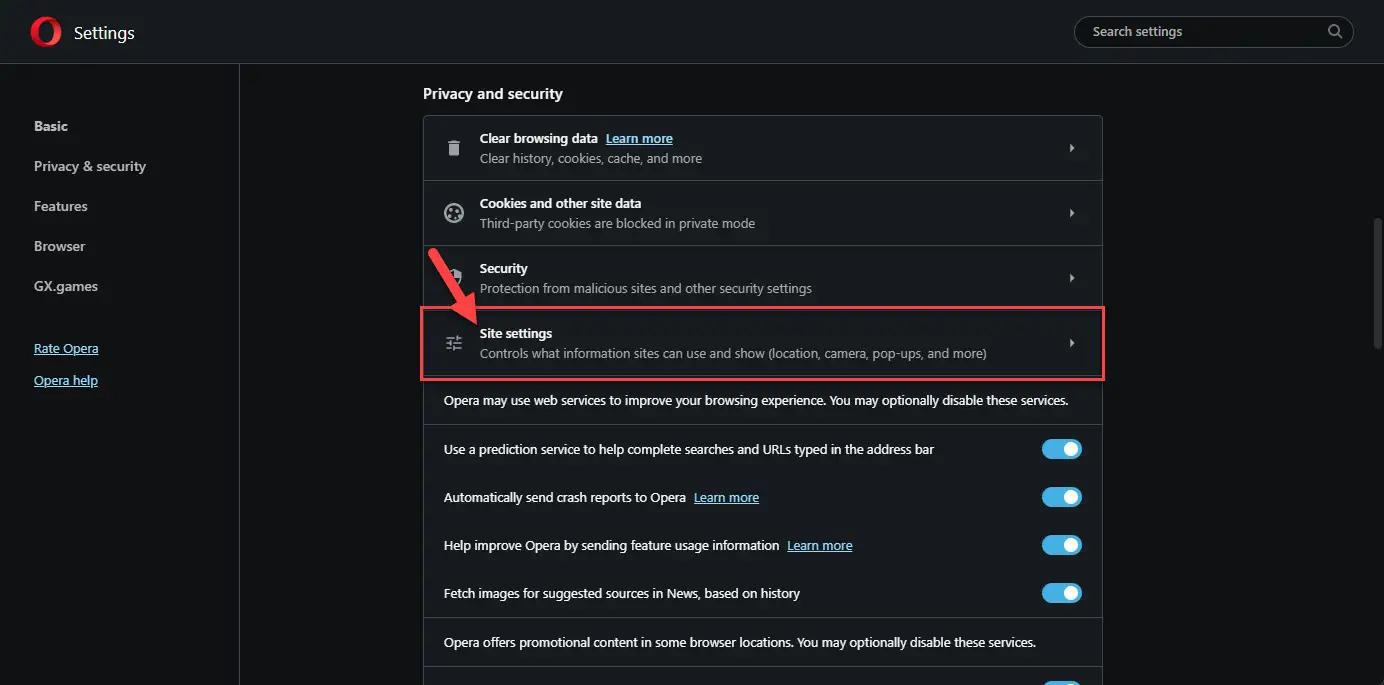Disable fetching images for News suggestions
The image size is (1384, 685).
click(1061, 593)
